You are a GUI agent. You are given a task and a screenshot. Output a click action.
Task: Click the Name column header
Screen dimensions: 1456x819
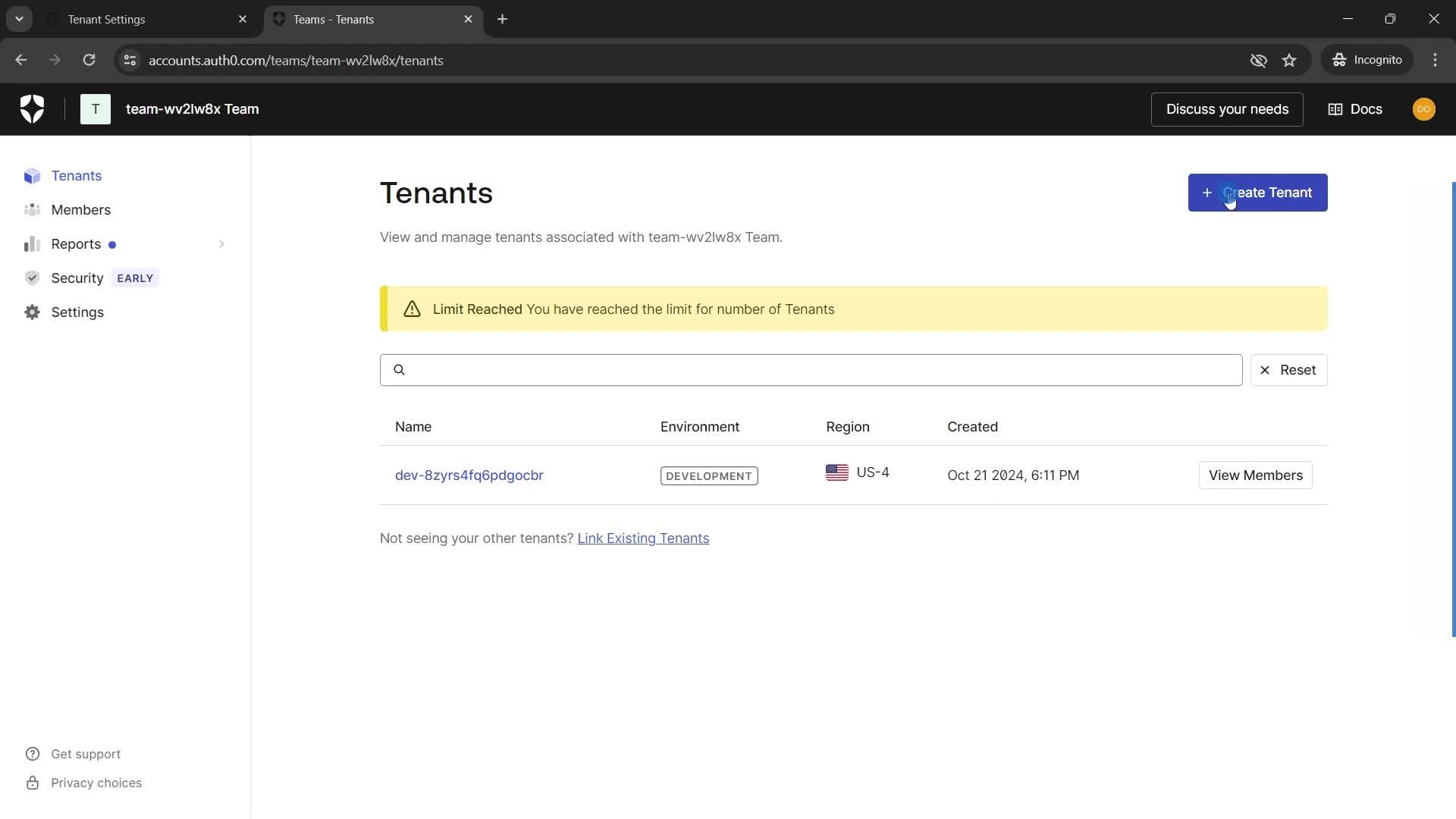[413, 427]
